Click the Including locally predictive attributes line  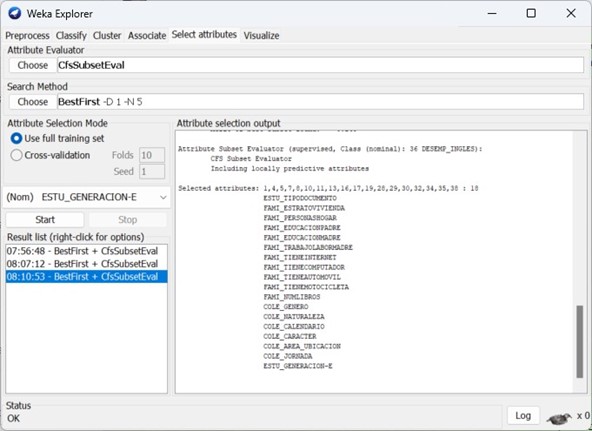(x=290, y=168)
